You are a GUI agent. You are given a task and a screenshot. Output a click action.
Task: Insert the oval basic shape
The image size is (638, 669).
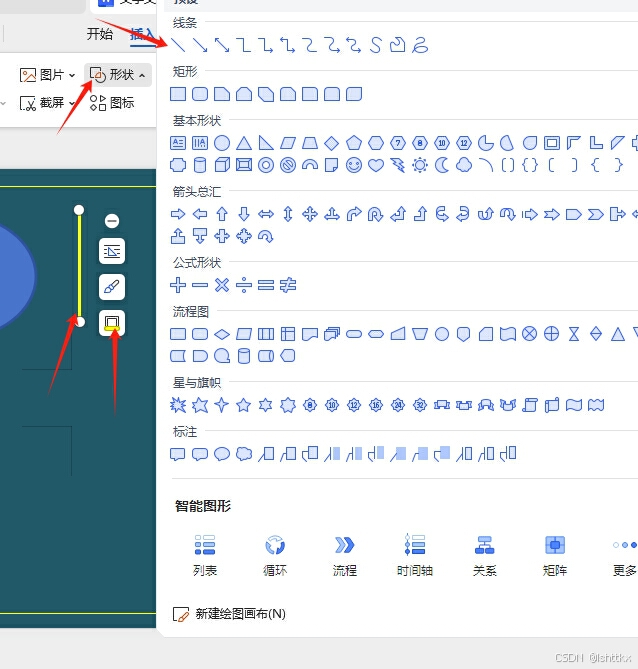(x=222, y=143)
